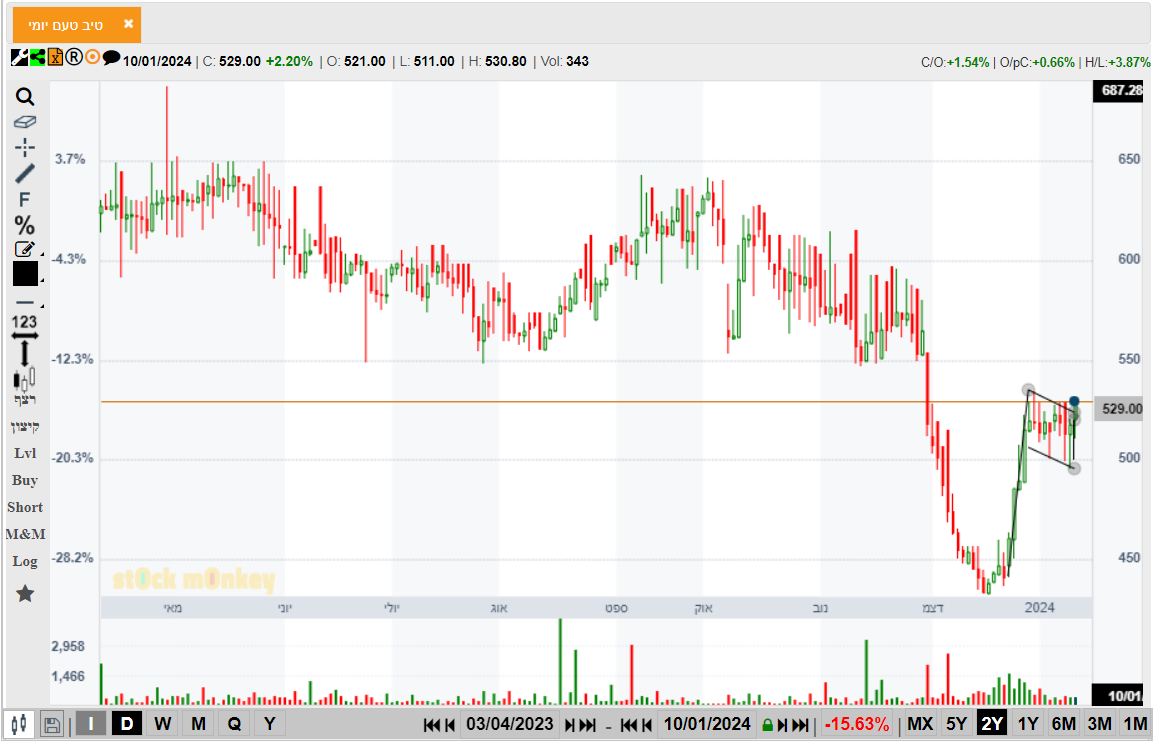Image resolution: width=1153 pixels, height=742 pixels.
Task: Export chart data to Excel
Action: click(55, 57)
